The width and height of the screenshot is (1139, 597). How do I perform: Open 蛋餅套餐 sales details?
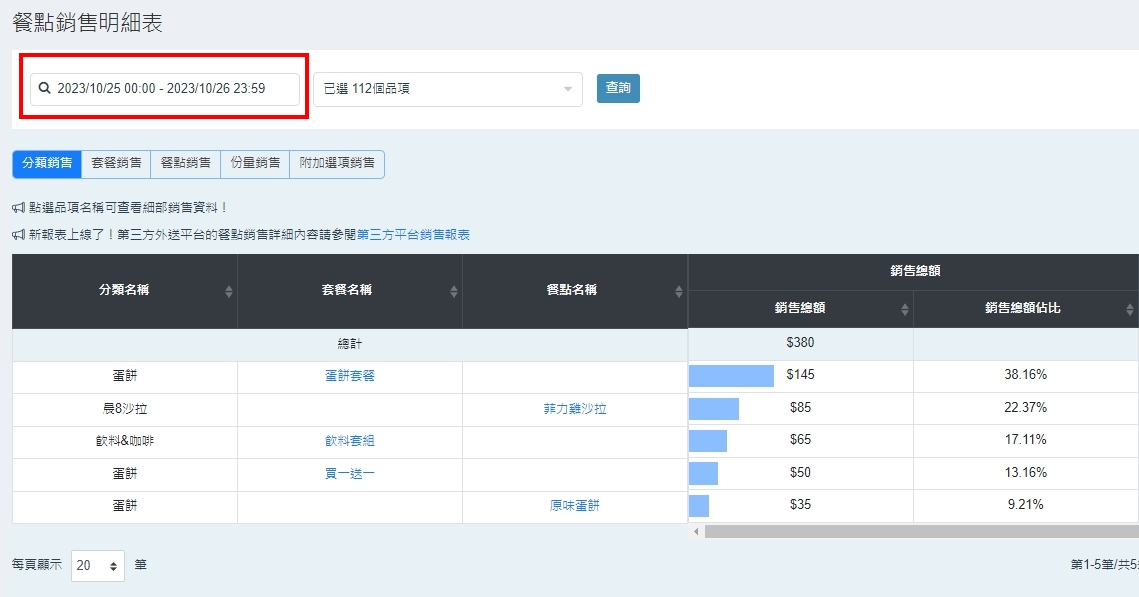[x=349, y=376]
